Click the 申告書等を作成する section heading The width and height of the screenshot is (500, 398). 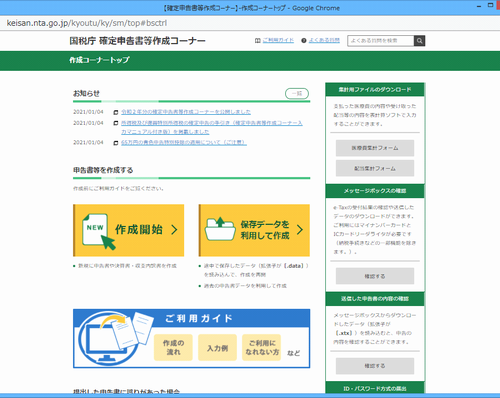(x=103, y=170)
